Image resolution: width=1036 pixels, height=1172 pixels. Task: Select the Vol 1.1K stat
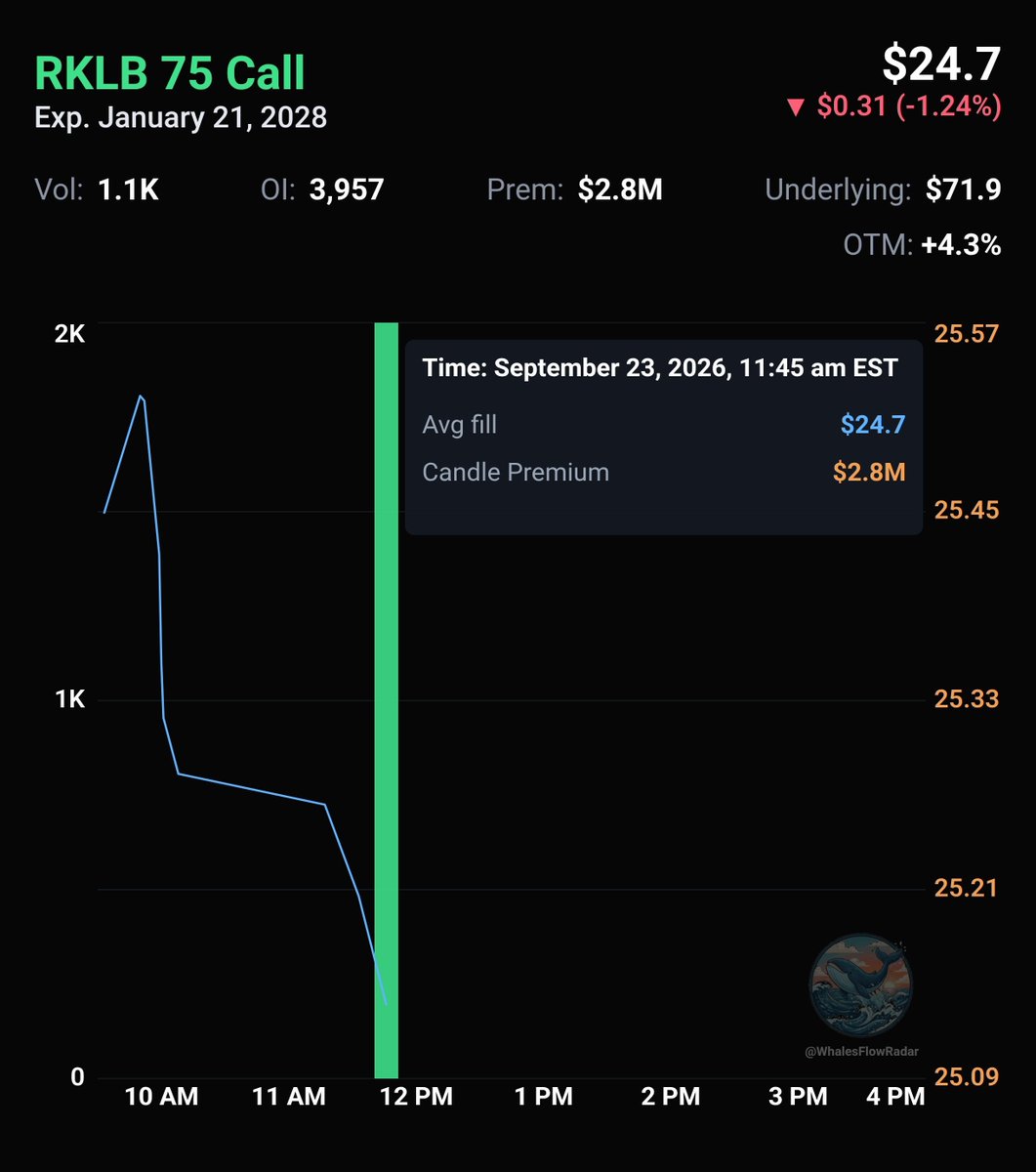(x=97, y=189)
